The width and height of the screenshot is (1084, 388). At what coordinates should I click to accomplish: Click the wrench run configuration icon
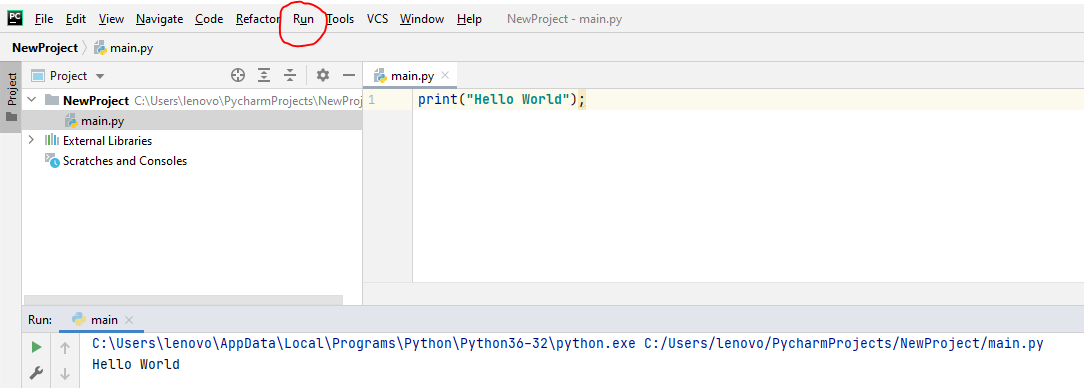coord(36,373)
